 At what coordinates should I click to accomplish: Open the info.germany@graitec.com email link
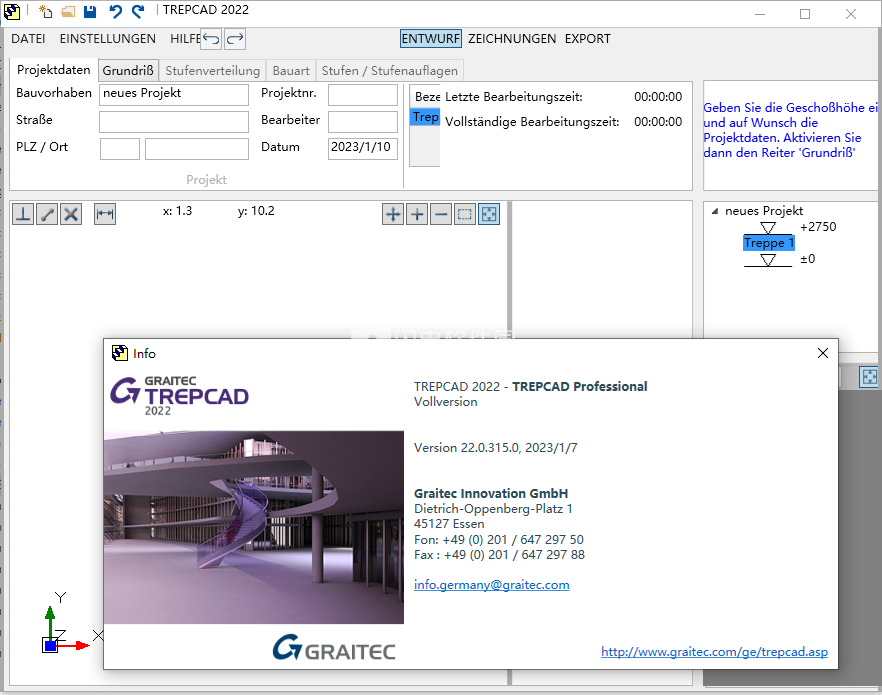pyautogui.click(x=492, y=585)
